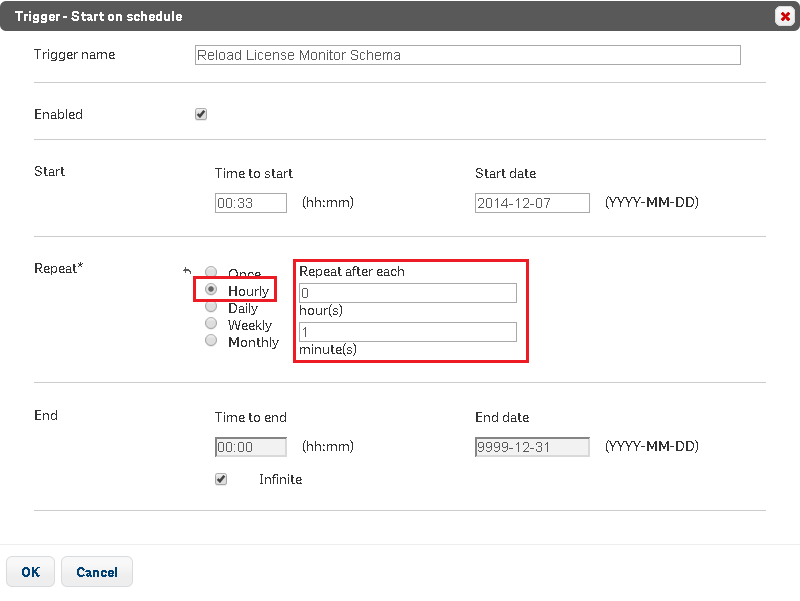Close the Trigger dialog with X icon
Viewport: 800px width, 601px height.
(784, 16)
